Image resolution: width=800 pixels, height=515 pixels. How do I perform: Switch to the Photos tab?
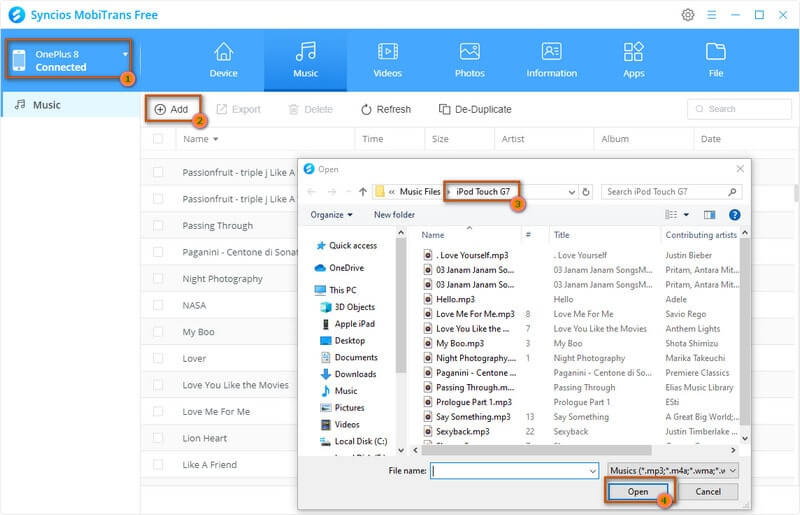[469, 60]
